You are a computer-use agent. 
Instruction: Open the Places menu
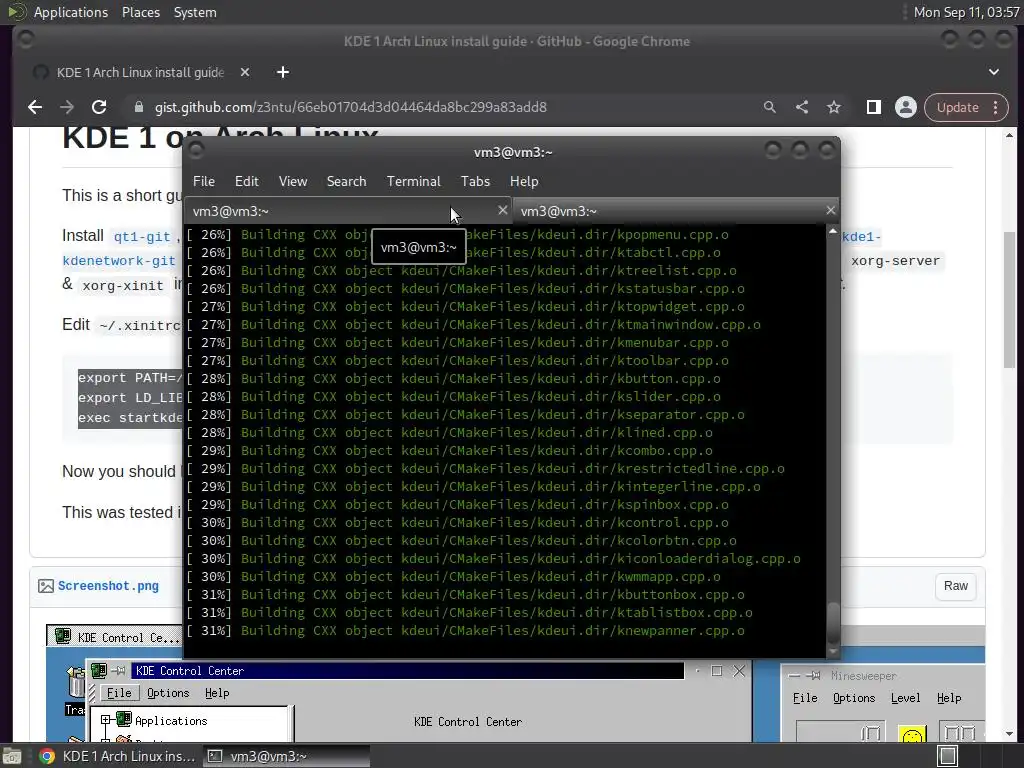click(141, 12)
